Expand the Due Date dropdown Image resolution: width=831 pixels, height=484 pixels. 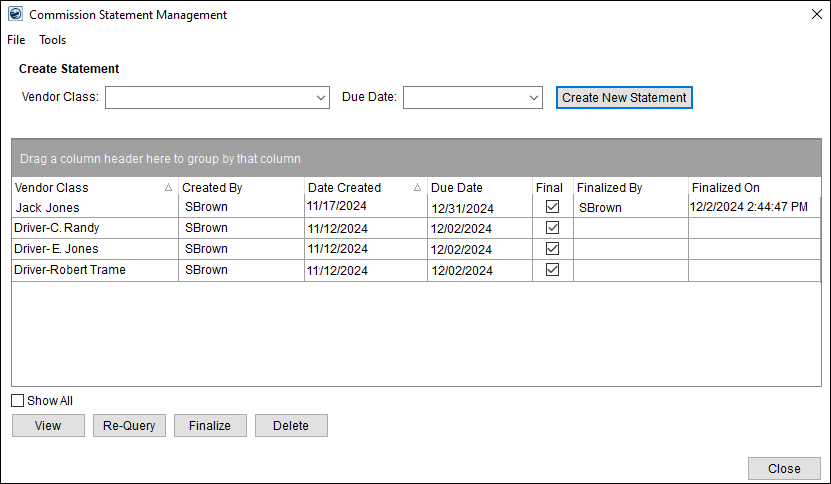[533, 98]
